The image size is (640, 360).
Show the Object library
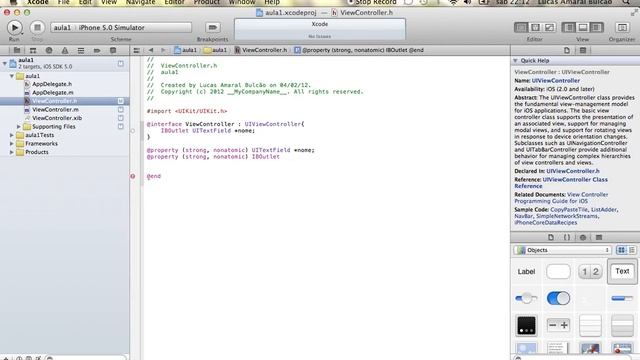tap(582, 237)
